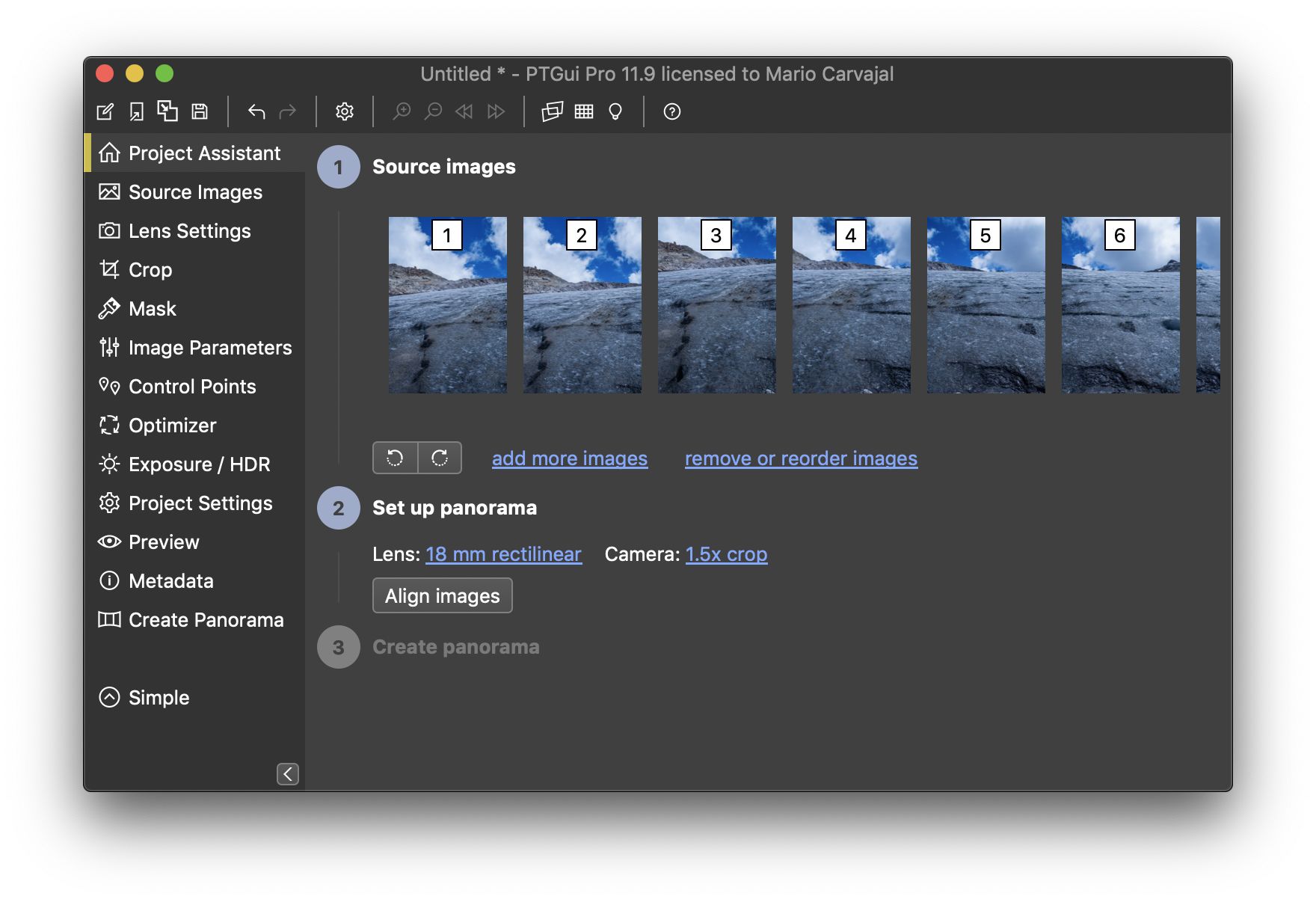This screenshot has width=1316, height=902.
Task: Switch to Simple mode
Action: 144,697
